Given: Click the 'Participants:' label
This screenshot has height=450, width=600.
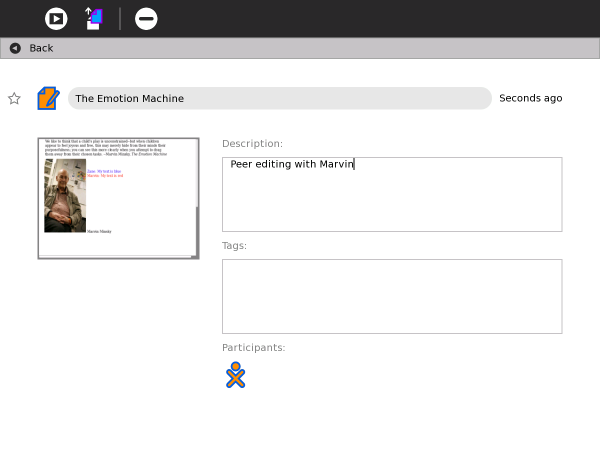Looking at the screenshot, I should [x=253, y=347].
